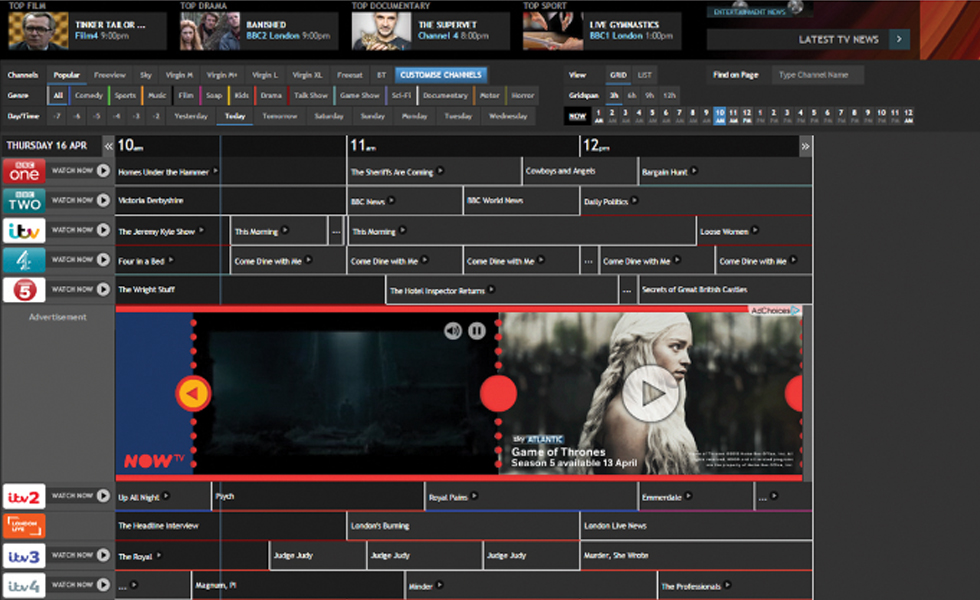Switch listings to Yesterday
The image size is (980, 600).
[x=191, y=116]
